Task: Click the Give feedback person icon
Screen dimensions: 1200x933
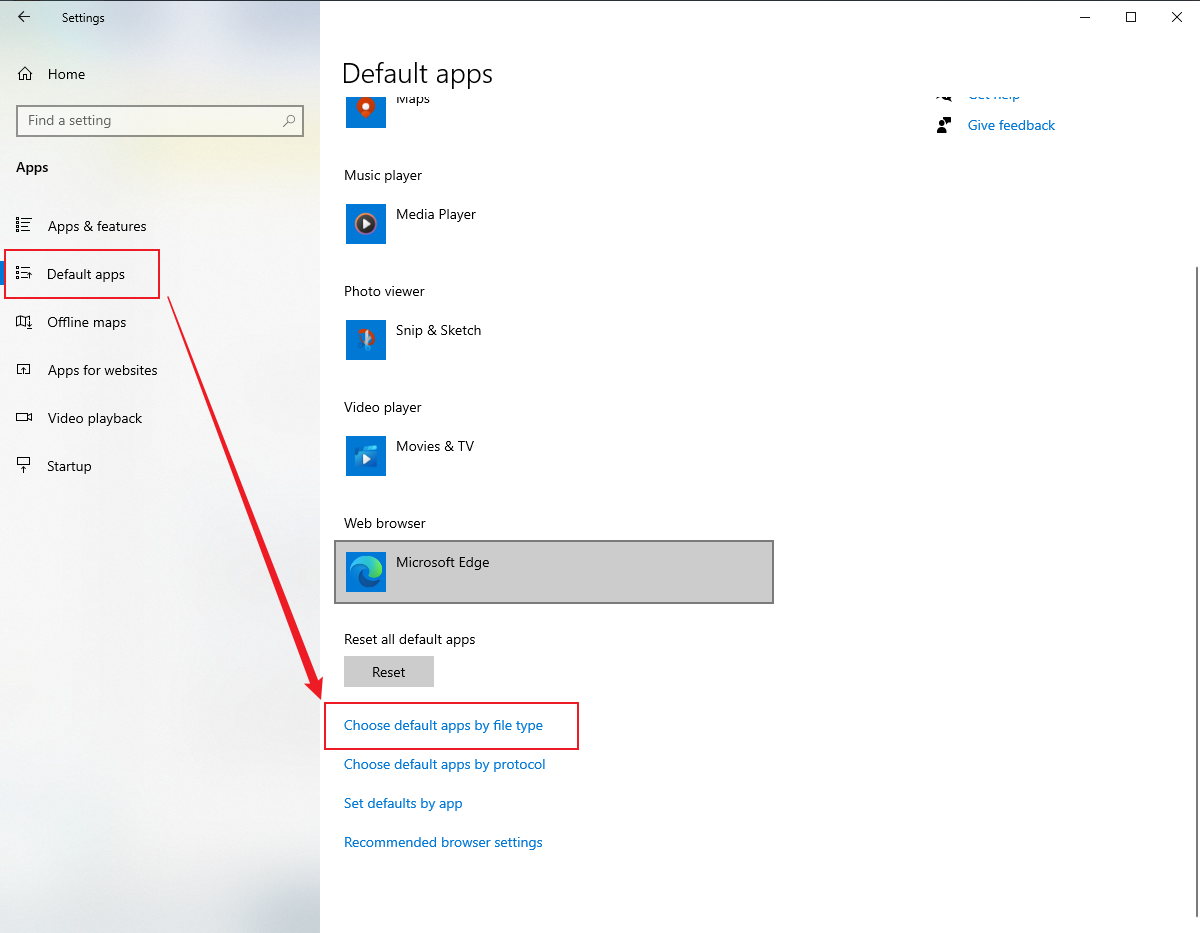Action: 943,125
